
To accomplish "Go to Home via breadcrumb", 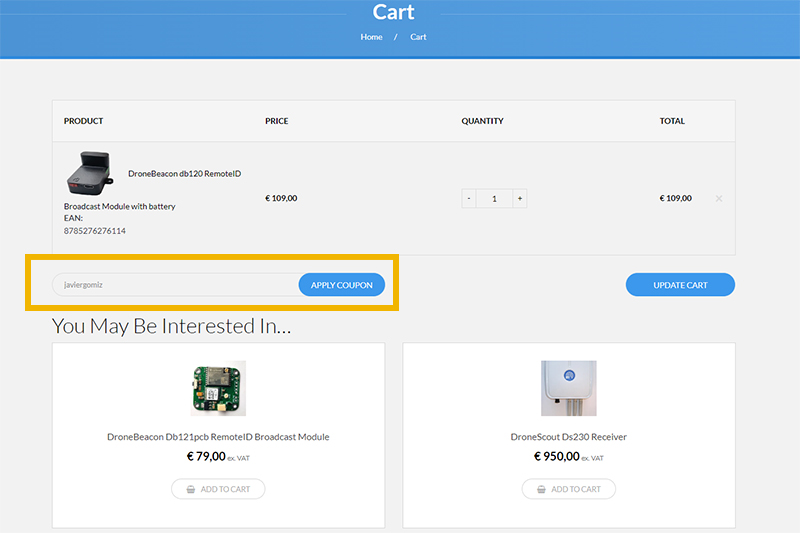I will point(371,37).
